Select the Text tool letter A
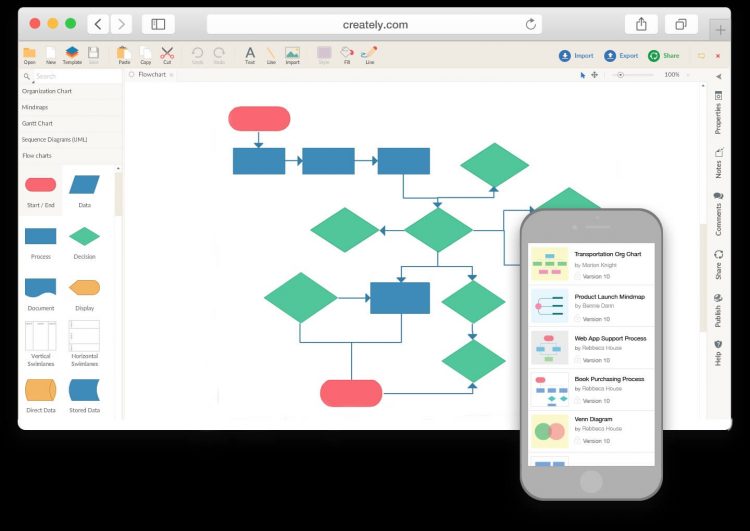The image size is (750, 531). coord(250,55)
